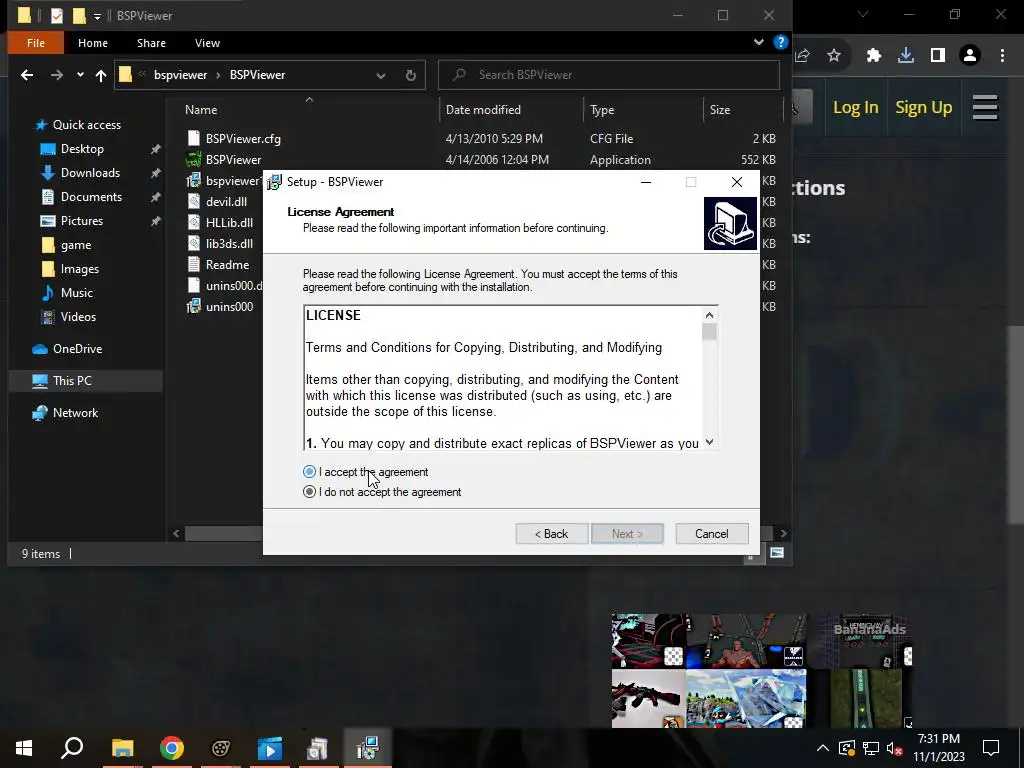Sort by Name column header
The height and width of the screenshot is (768, 1024).
pyautogui.click(x=200, y=110)
